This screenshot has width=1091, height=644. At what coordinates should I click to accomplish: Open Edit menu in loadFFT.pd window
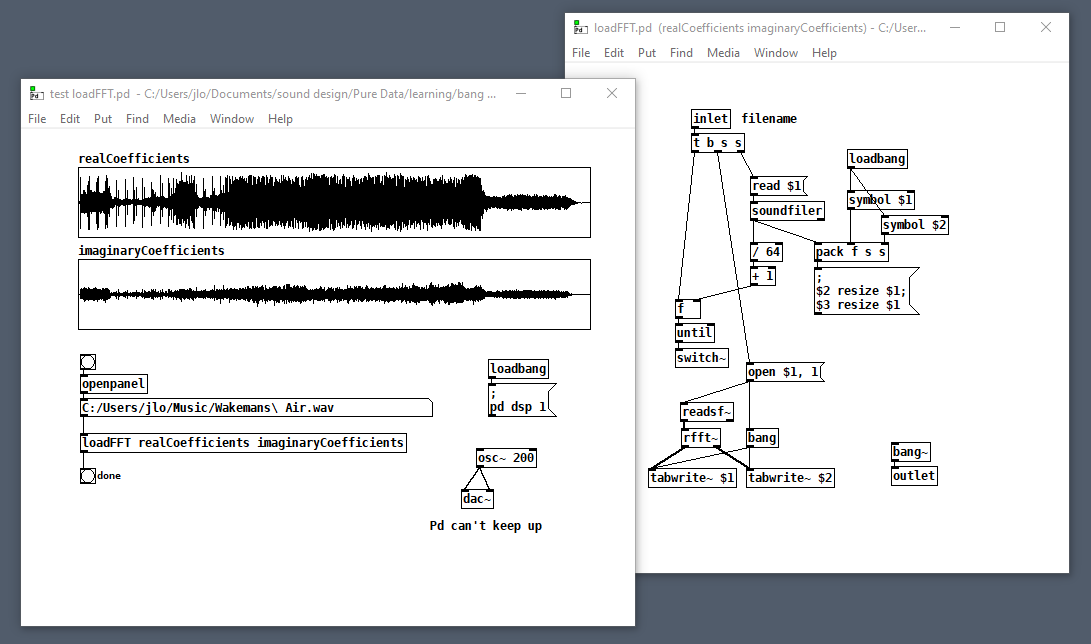click(x=614, y=53)
